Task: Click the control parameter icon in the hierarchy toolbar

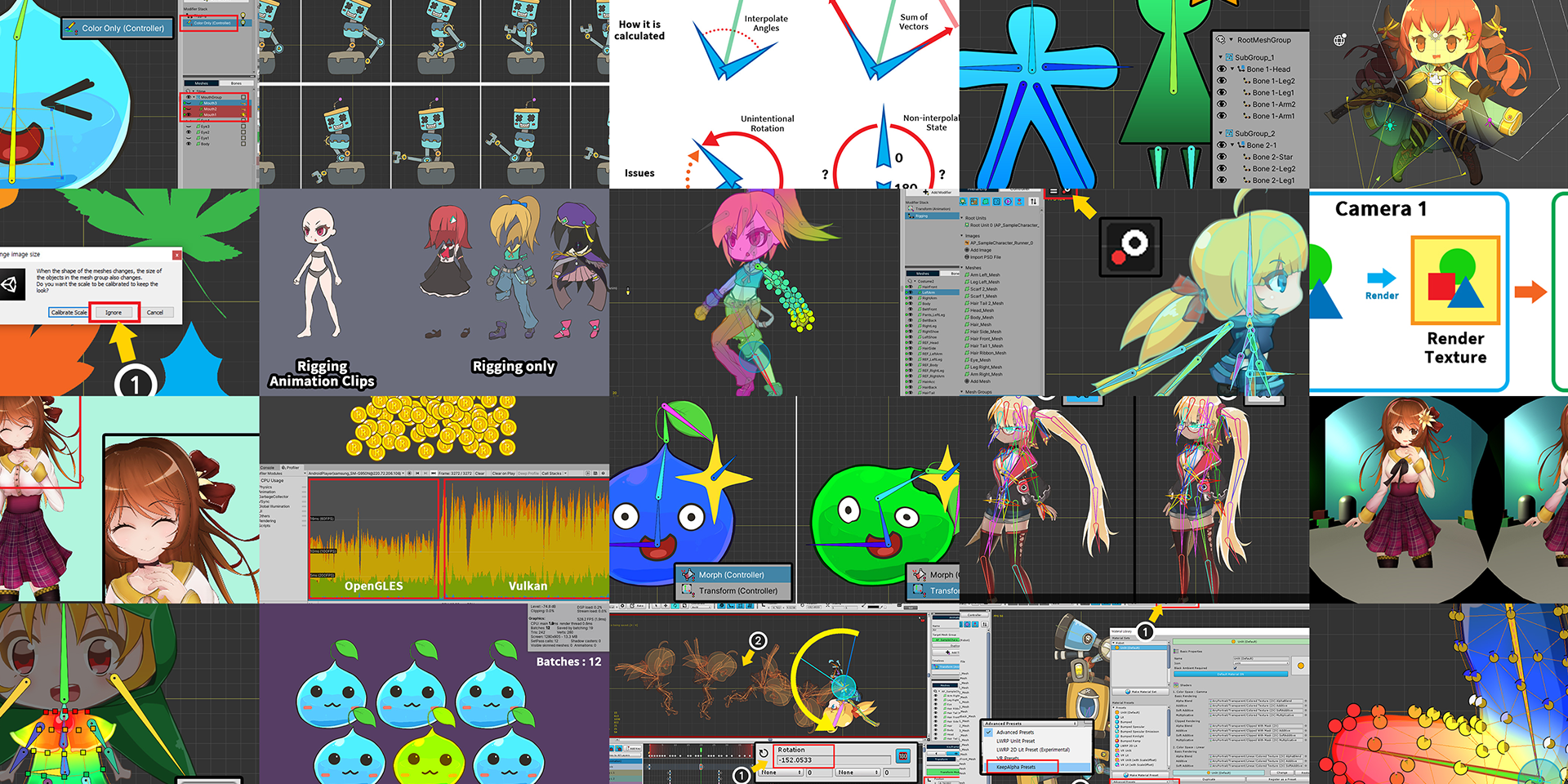Action: coord(1019,202)
